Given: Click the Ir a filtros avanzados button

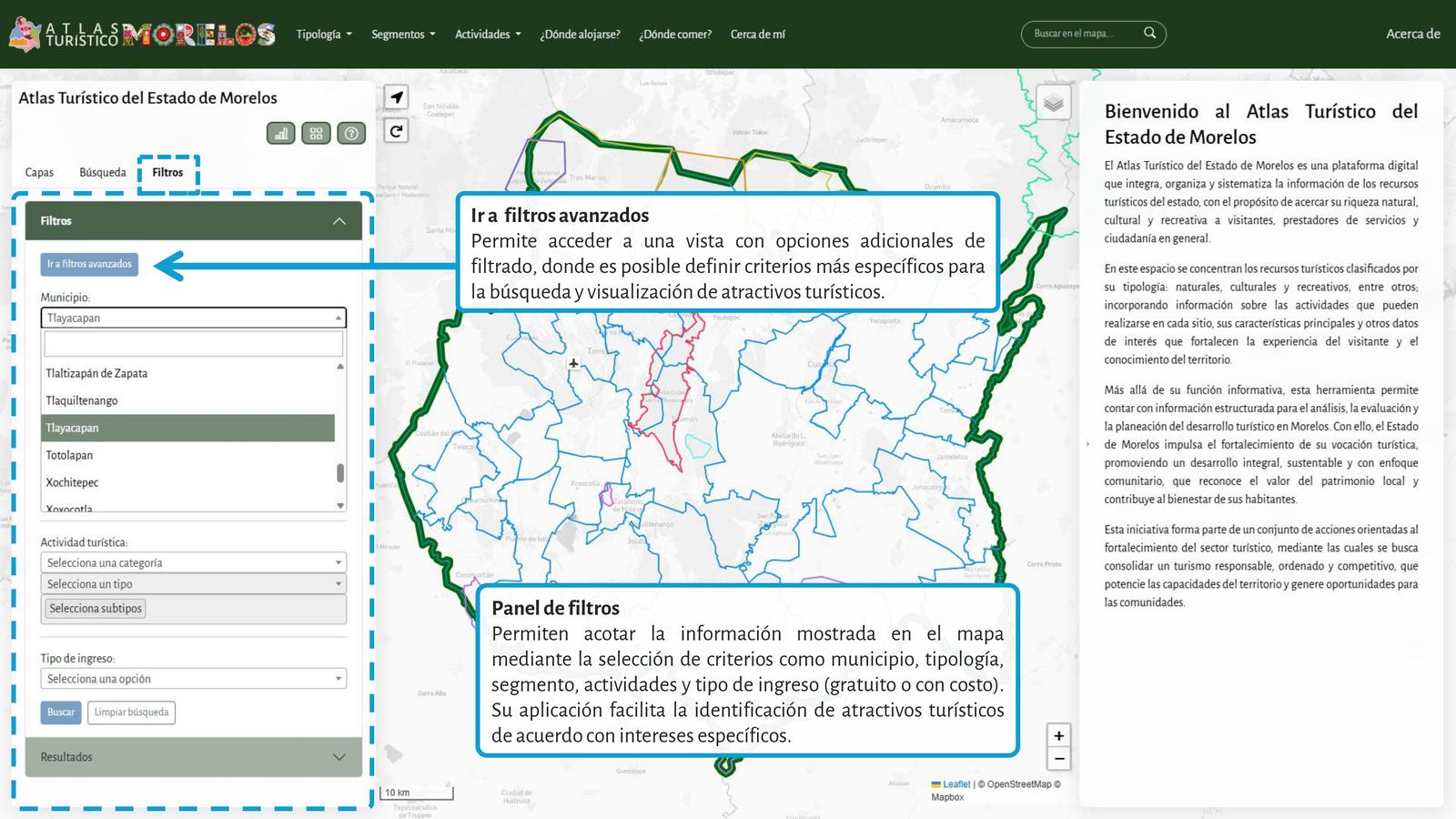Looking at the screenshot, I should (x=89, y=264).
